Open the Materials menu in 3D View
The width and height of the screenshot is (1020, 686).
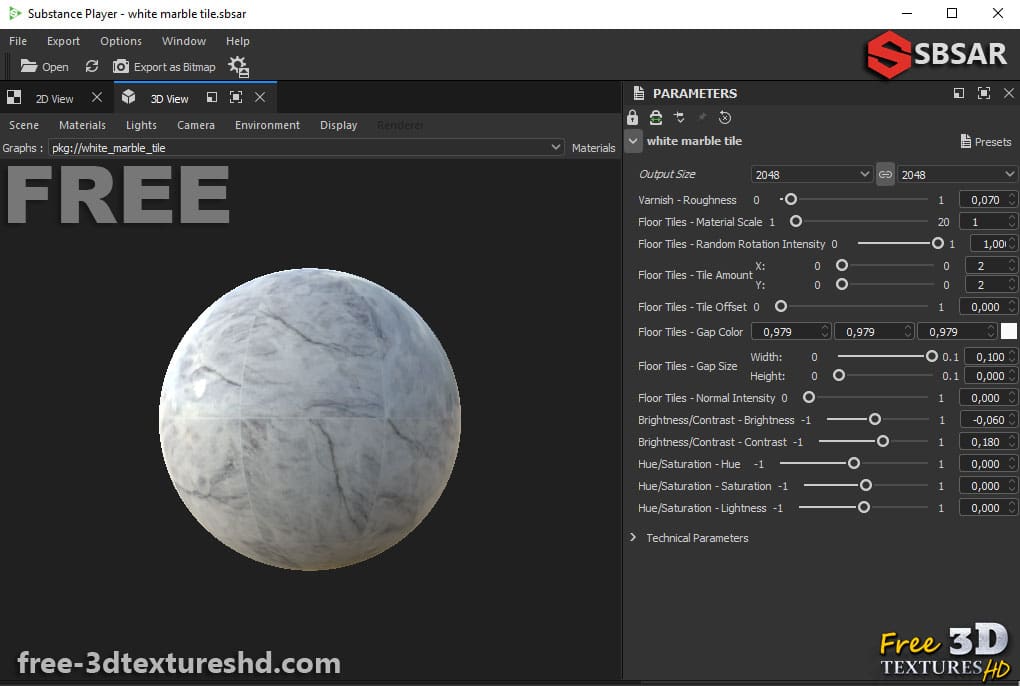[82, 125]
